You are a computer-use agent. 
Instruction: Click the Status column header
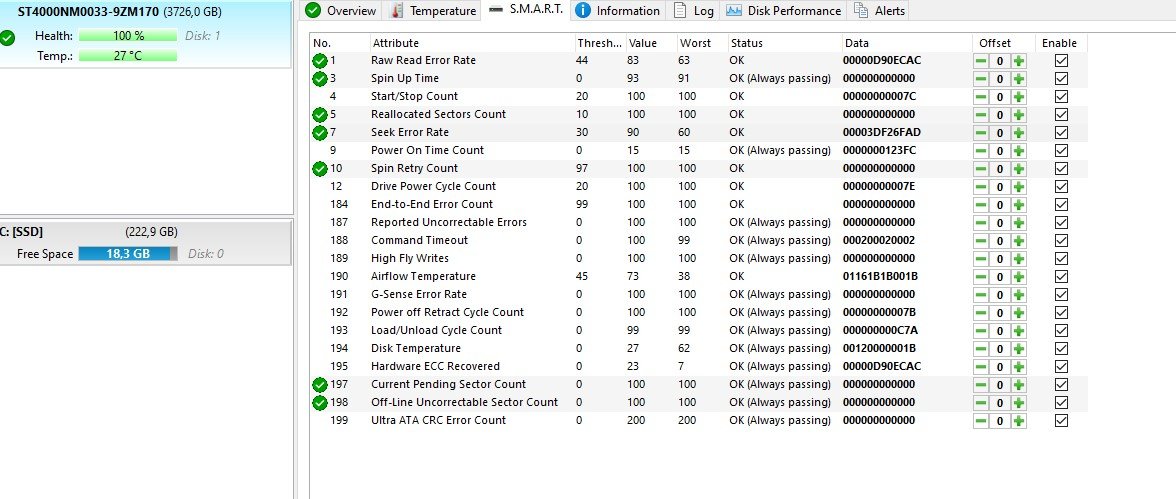pos(746,43)
